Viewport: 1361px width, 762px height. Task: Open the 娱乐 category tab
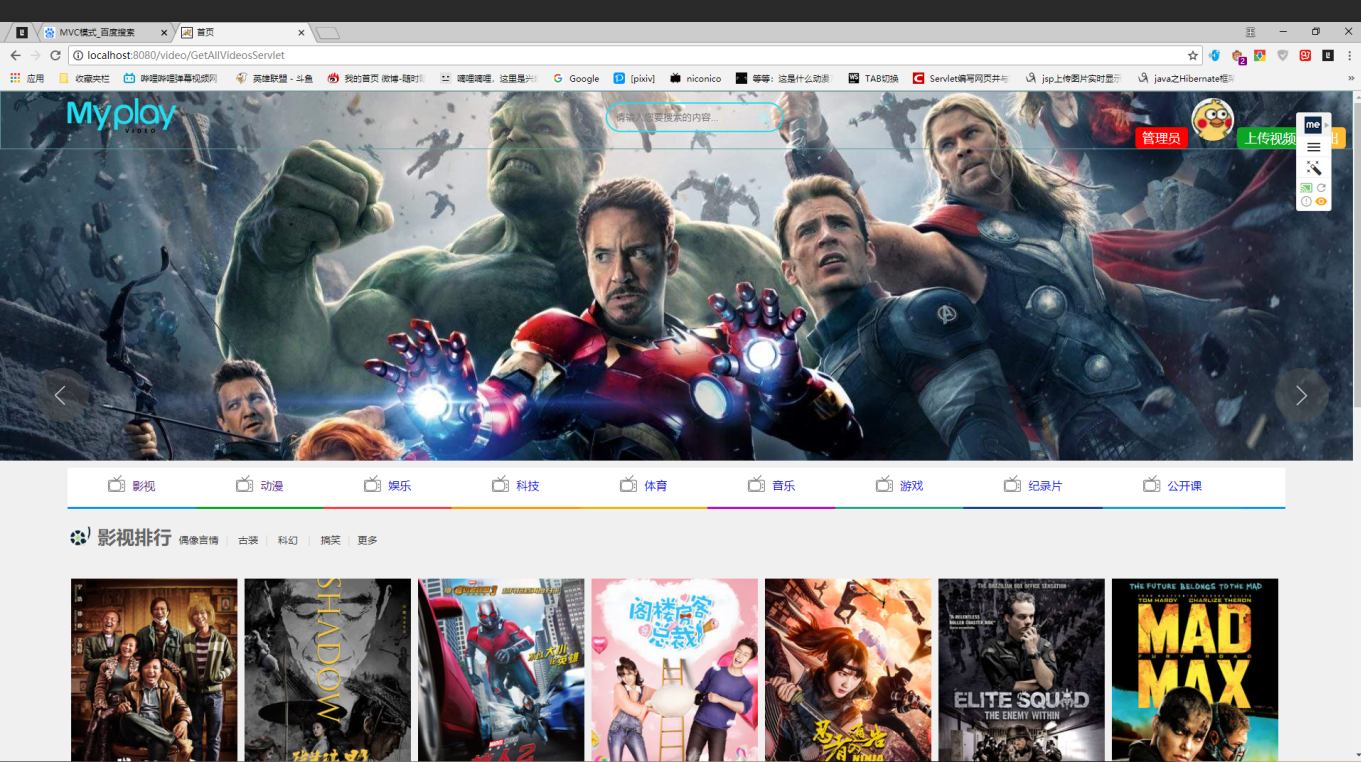(388, 486)
